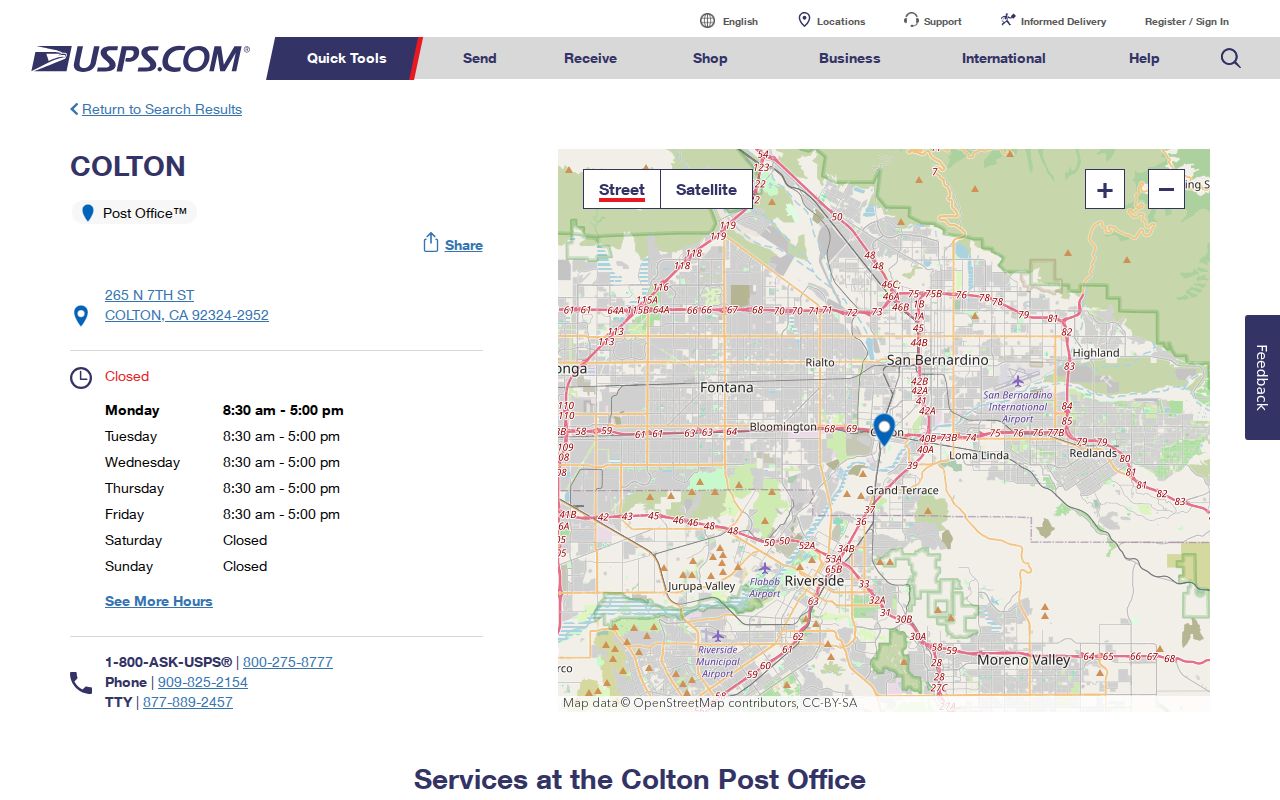Click the TTY 877-889-2457 link

coord(188,702)
